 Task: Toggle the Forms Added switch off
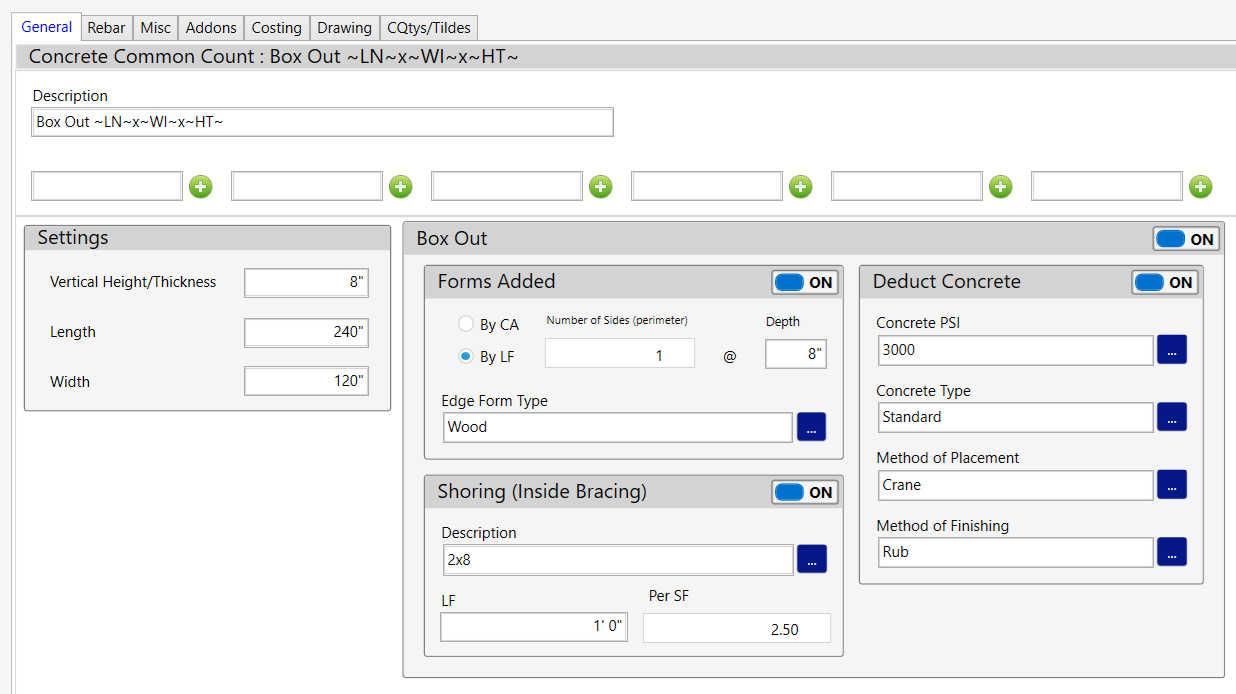[x=805, y=283]
